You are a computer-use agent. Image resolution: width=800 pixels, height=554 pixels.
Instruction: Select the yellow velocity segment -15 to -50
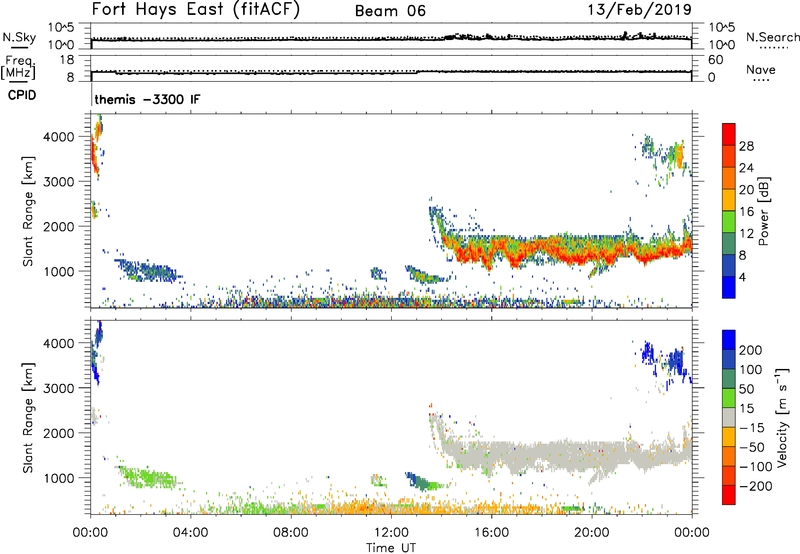pyautogui.click(x=729, y=437)
